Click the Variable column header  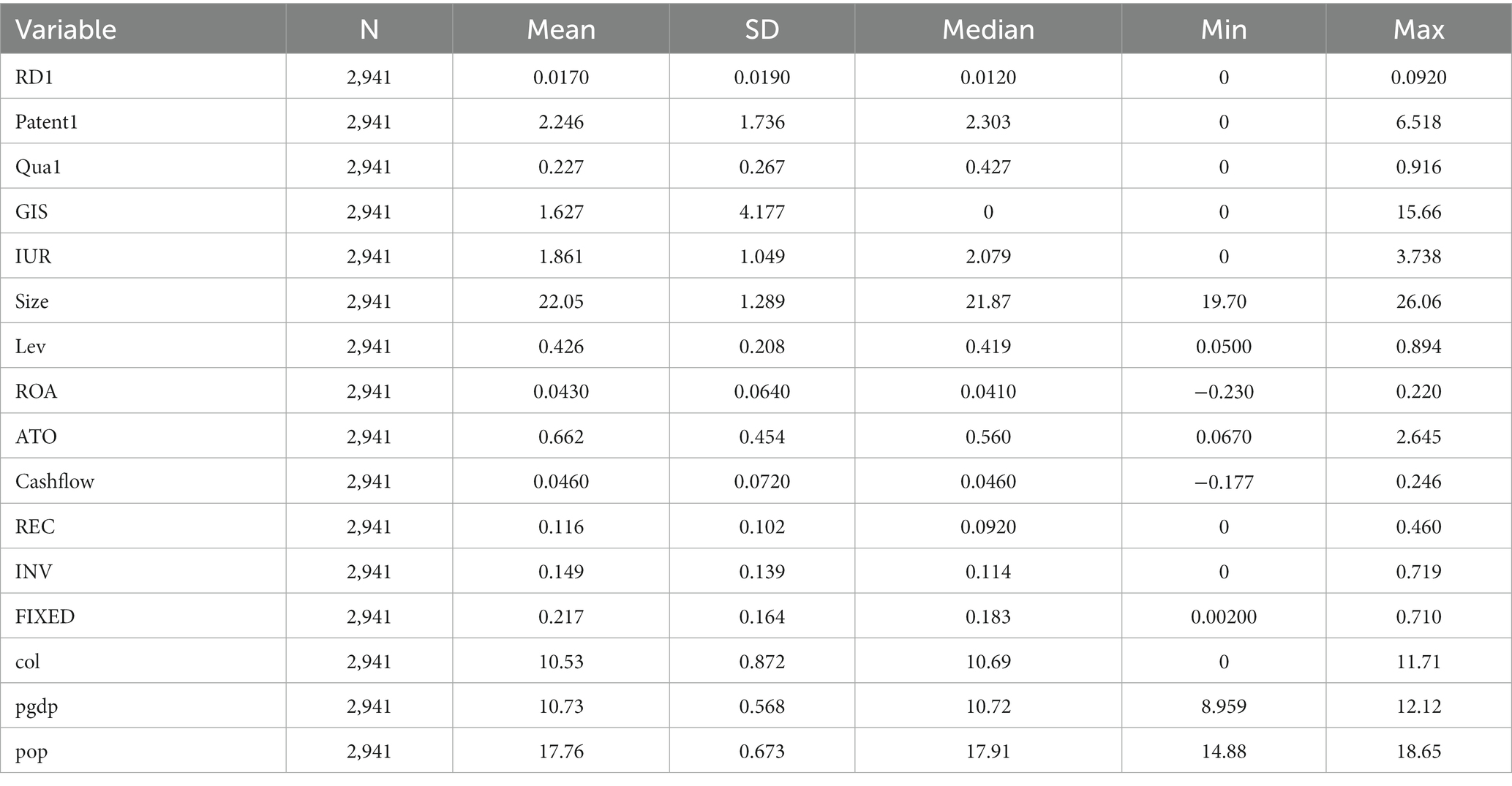[66, 29]
